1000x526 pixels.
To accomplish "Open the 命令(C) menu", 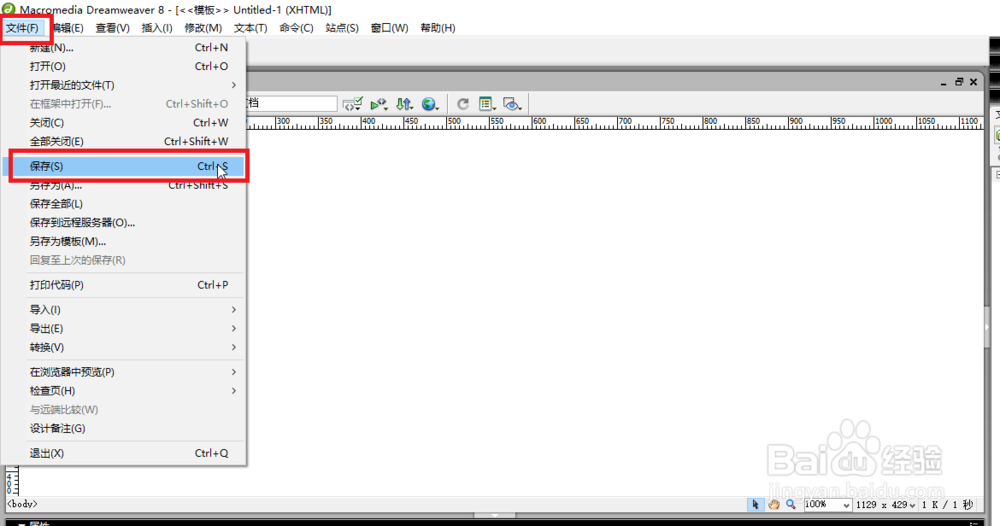I will (x=296, y=28).
